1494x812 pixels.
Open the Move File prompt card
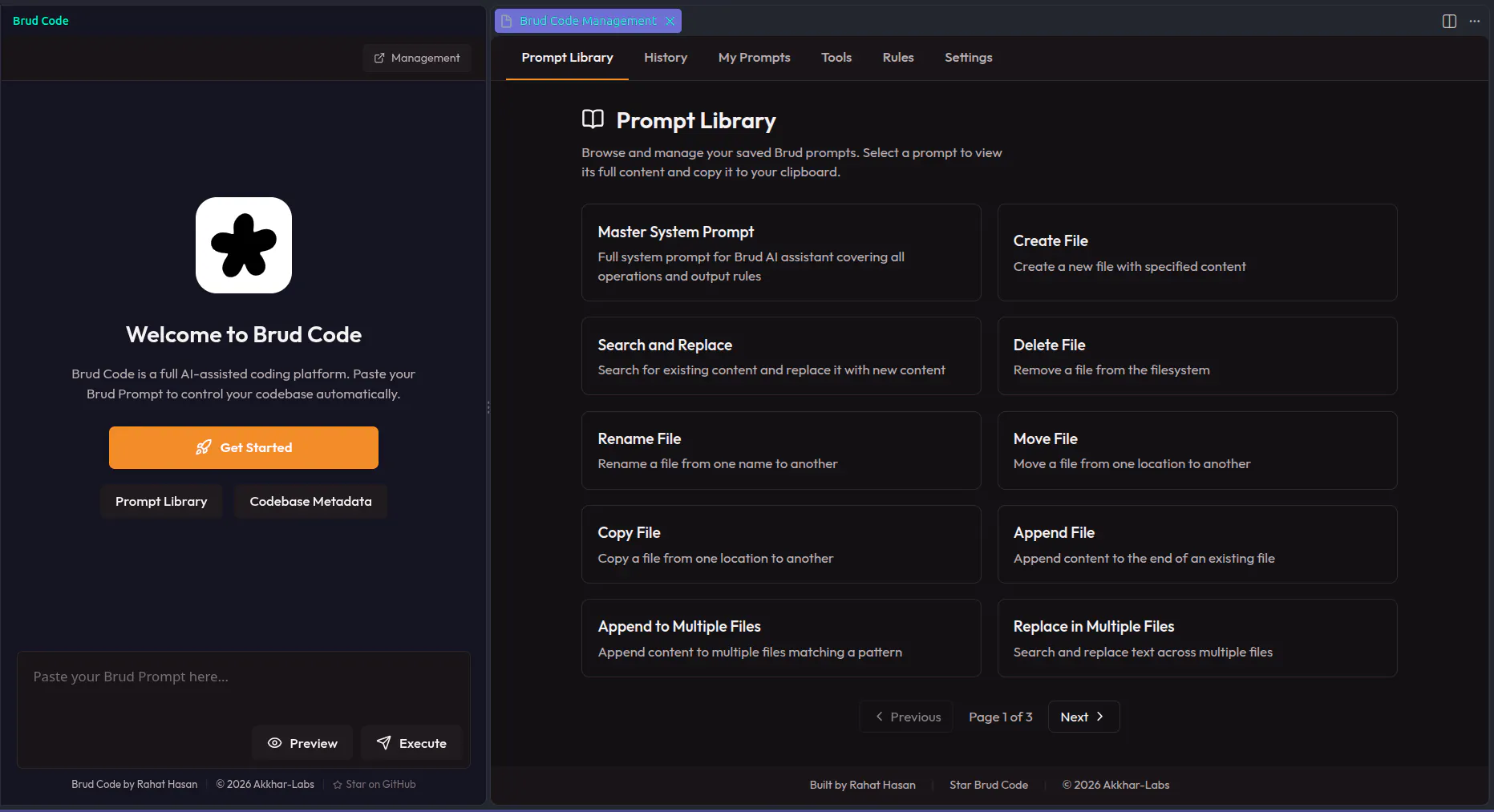point(1197,450)
